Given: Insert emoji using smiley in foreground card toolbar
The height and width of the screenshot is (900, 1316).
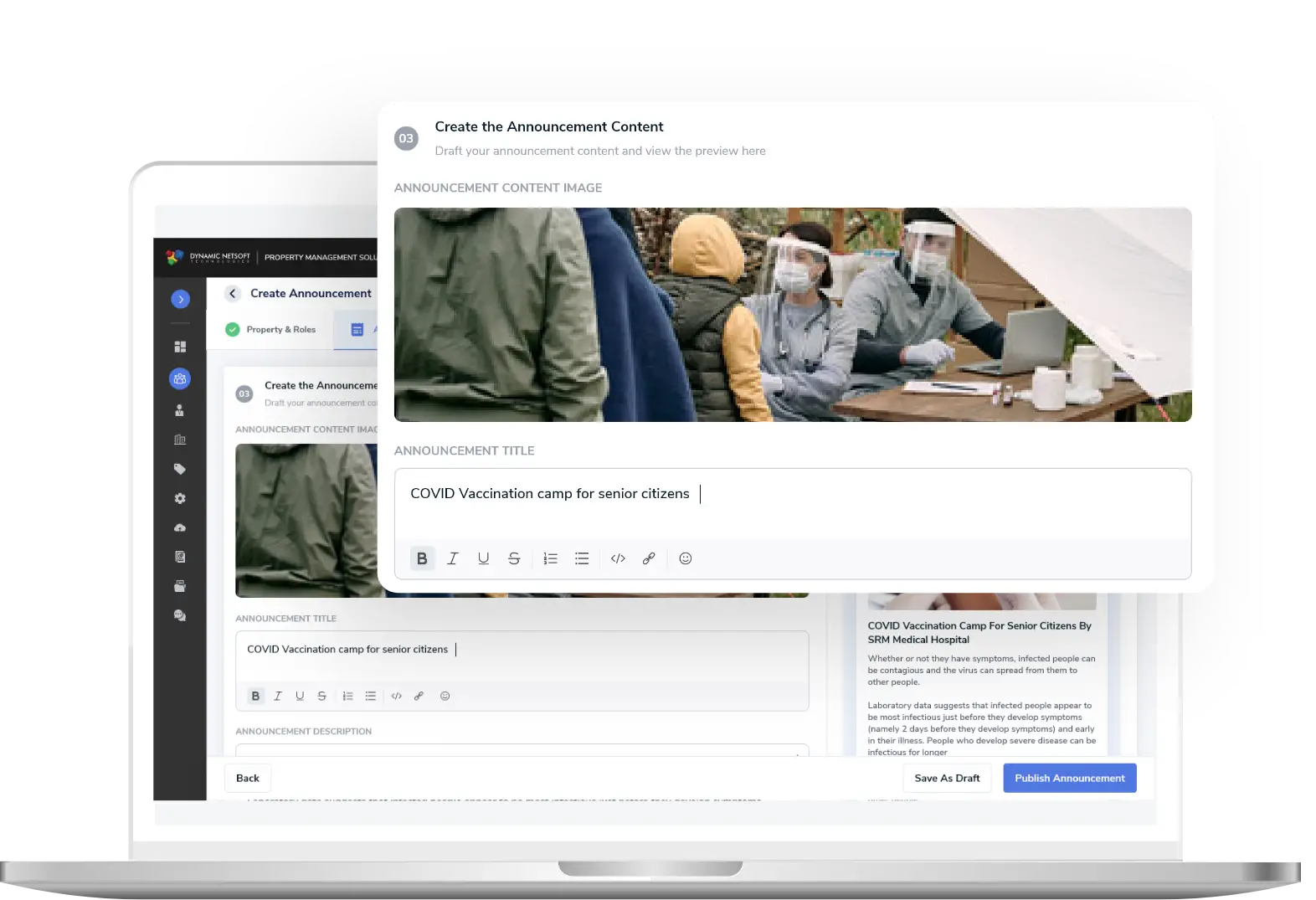Looking at the screenshot, I should pos(685,558).
